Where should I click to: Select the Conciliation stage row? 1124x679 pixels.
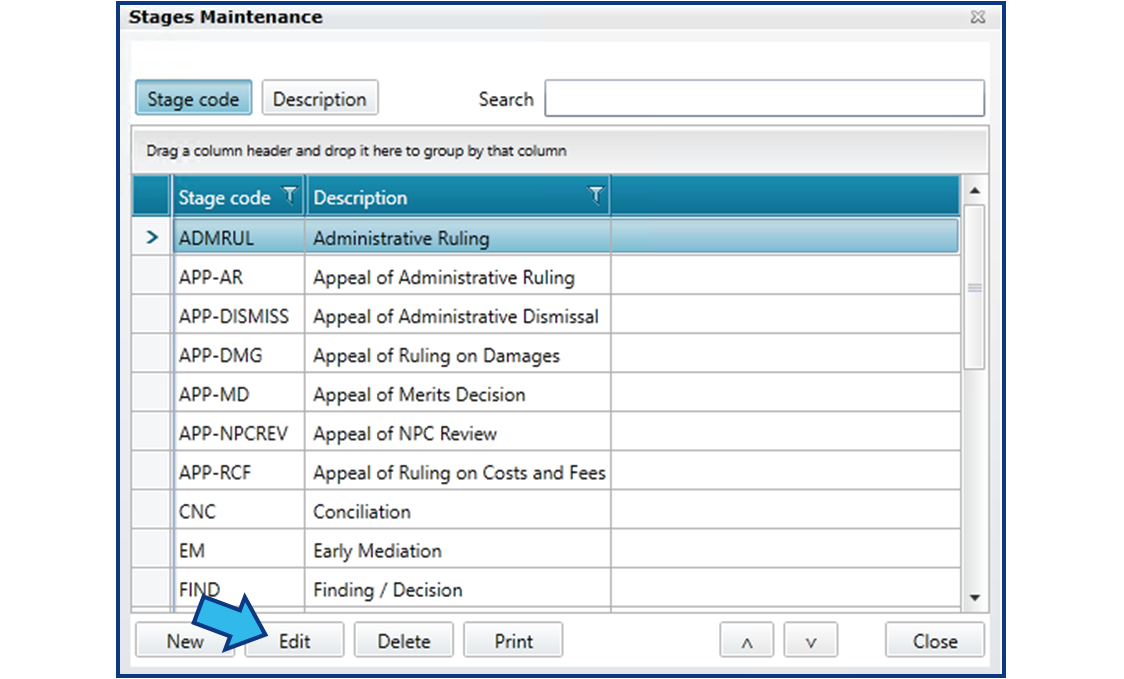[x=546, y=511]
